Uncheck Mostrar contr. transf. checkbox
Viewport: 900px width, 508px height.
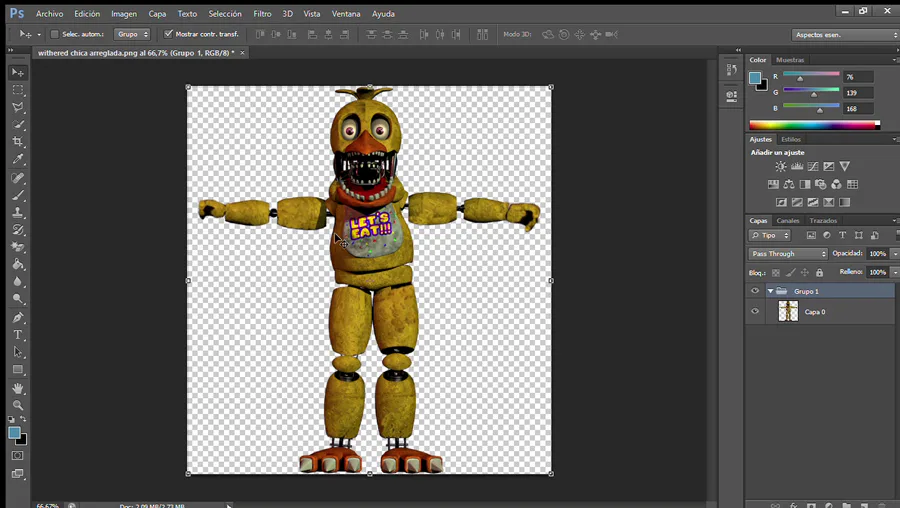tap(168, 34)
